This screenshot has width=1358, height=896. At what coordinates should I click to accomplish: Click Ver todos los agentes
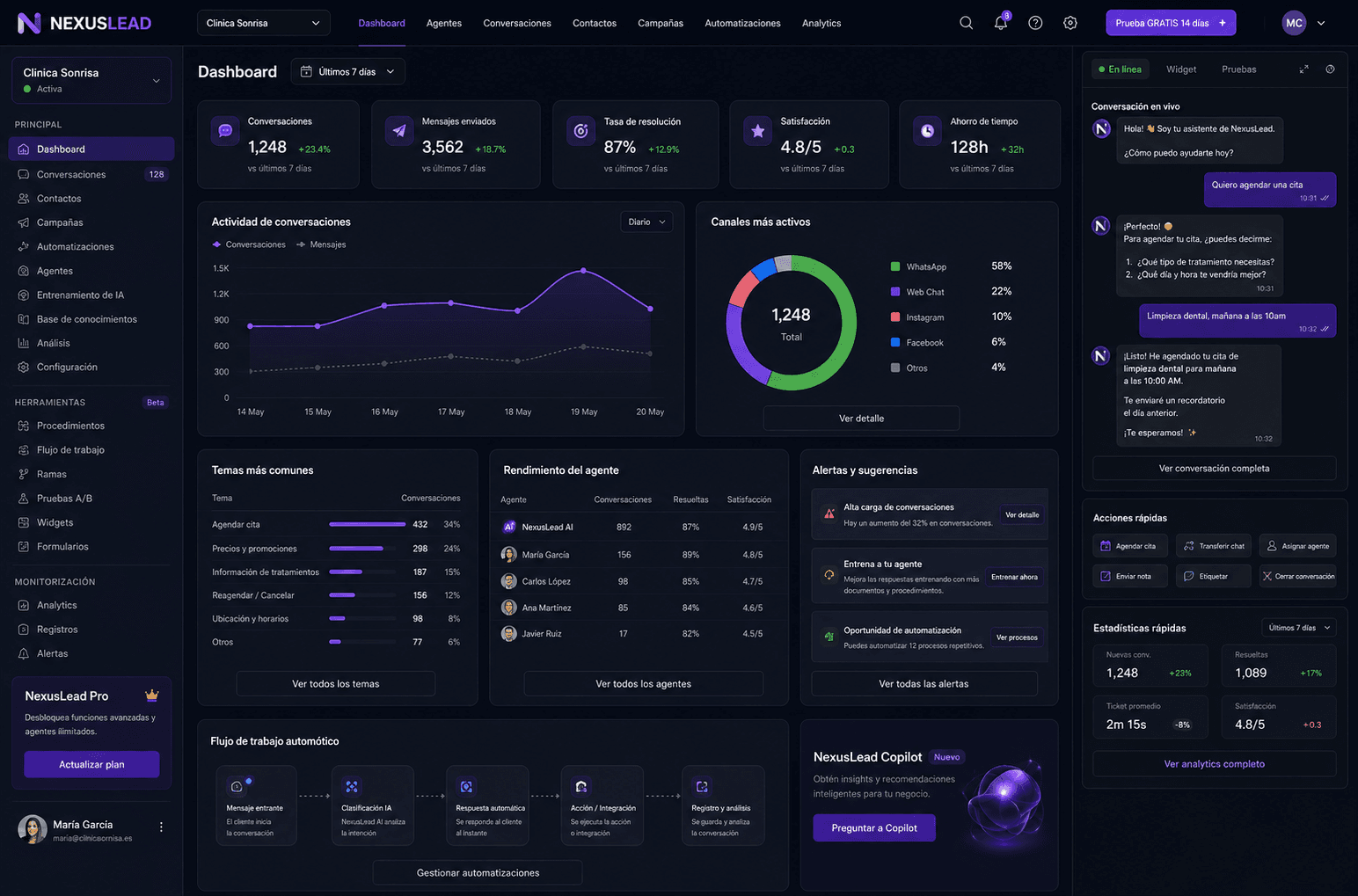point(643,684)
